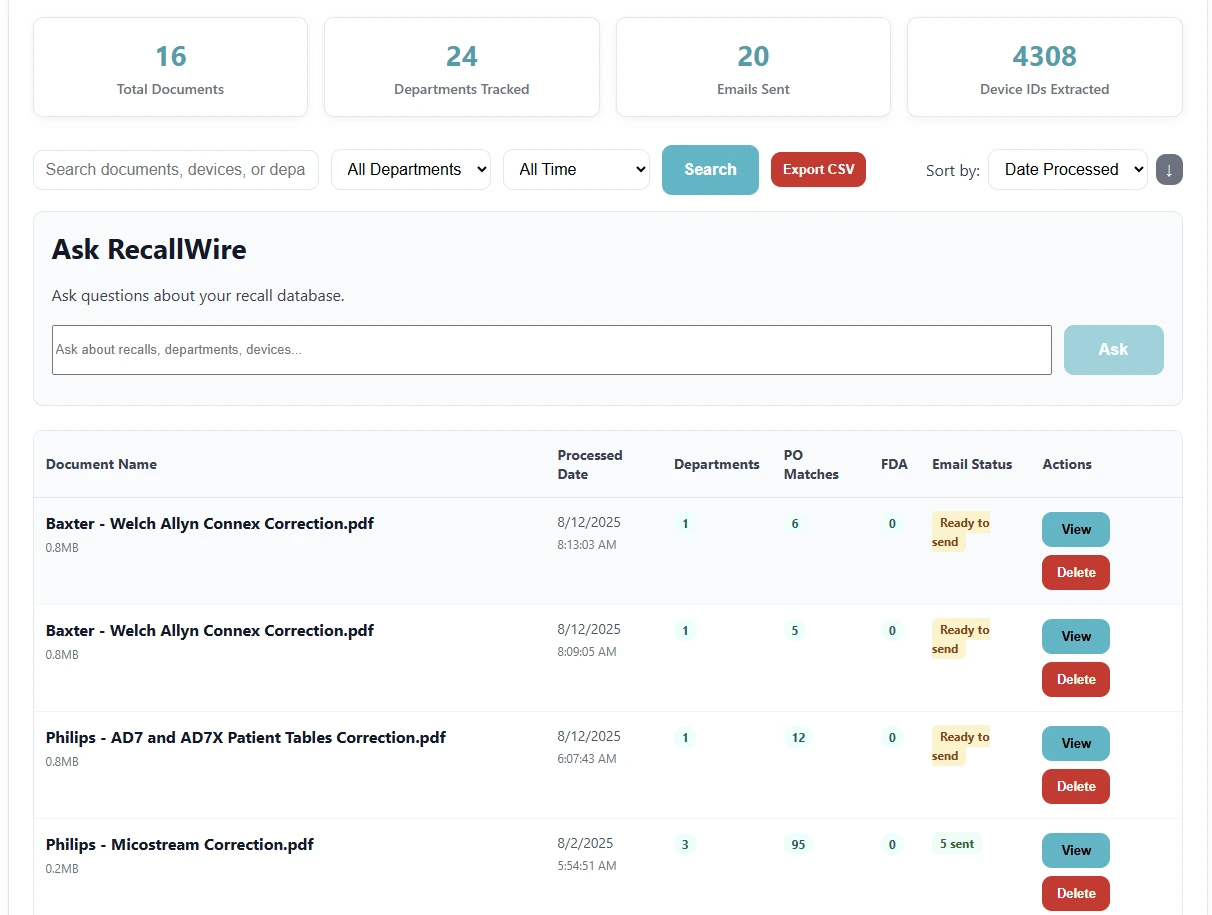Image resolution: width=1212 pixels, height=915 pixels.
Task: Open the All Departments dropdown
Action: point(411,170)
